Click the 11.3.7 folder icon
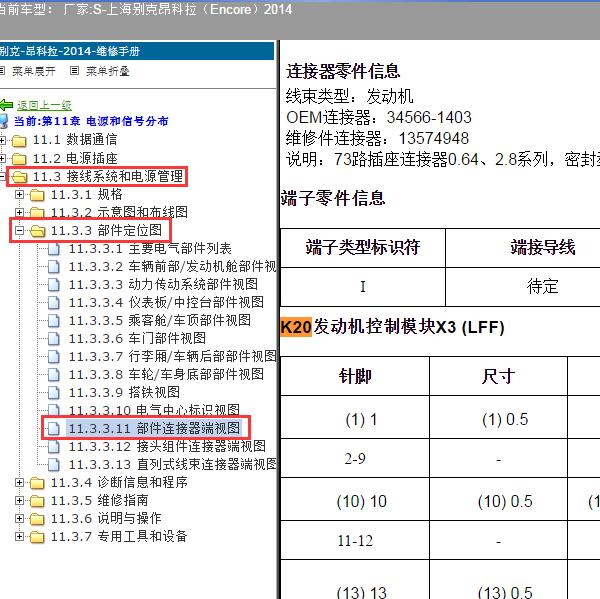 [37, 537]
